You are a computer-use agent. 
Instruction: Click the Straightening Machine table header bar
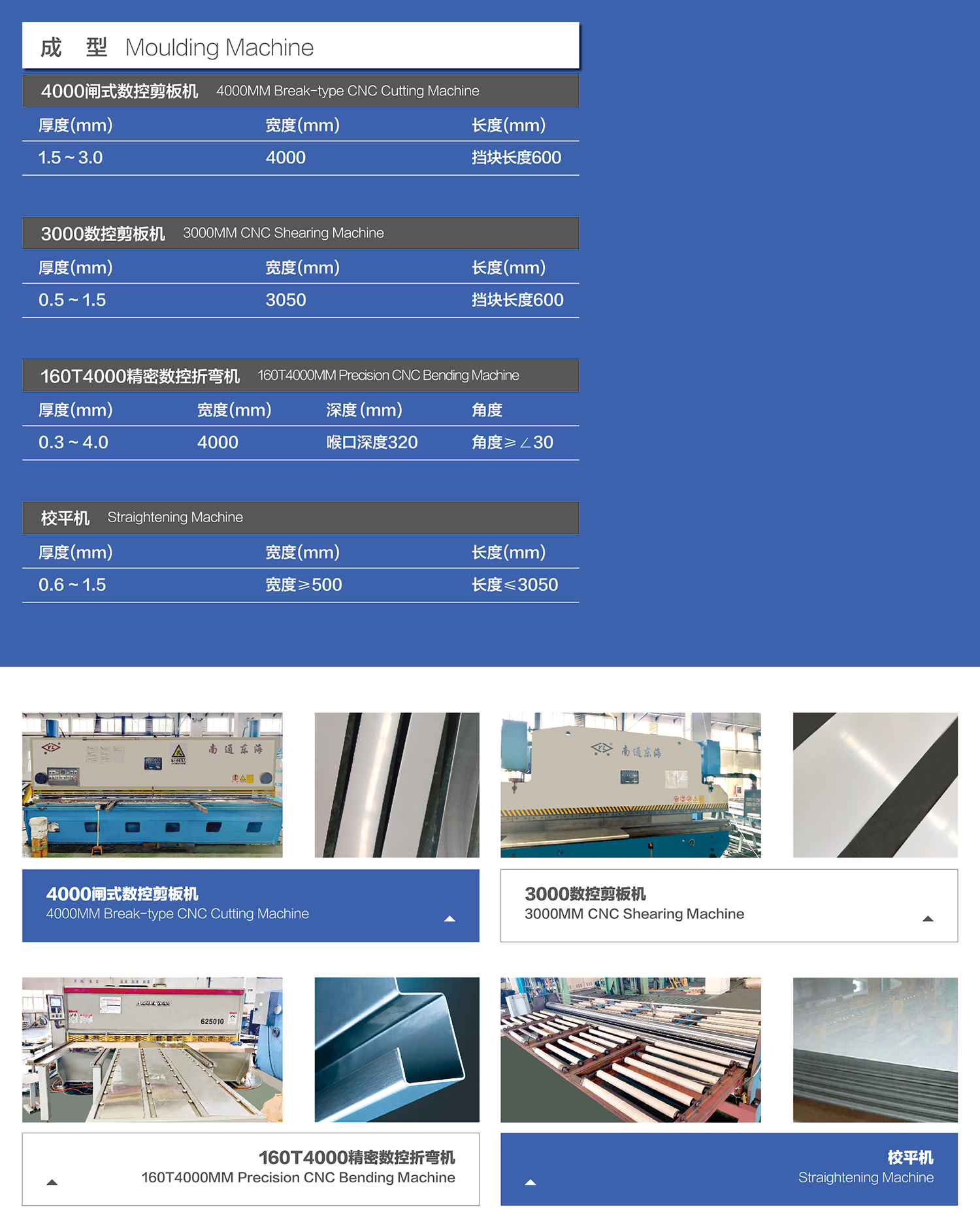(x=301, y=518)
